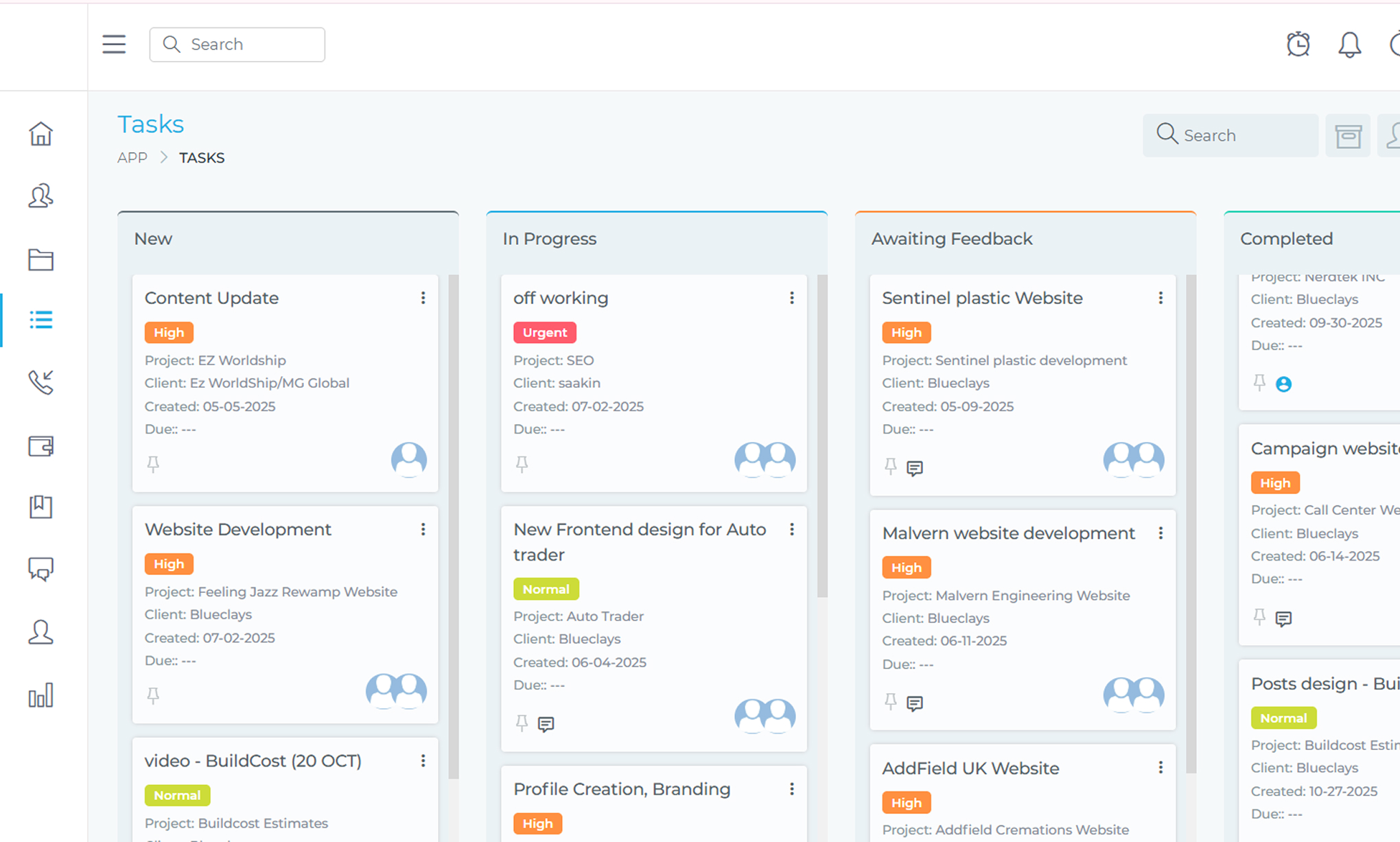Toggle pin on off working task
1400x842 pixels.
click(x=522, y=465)
